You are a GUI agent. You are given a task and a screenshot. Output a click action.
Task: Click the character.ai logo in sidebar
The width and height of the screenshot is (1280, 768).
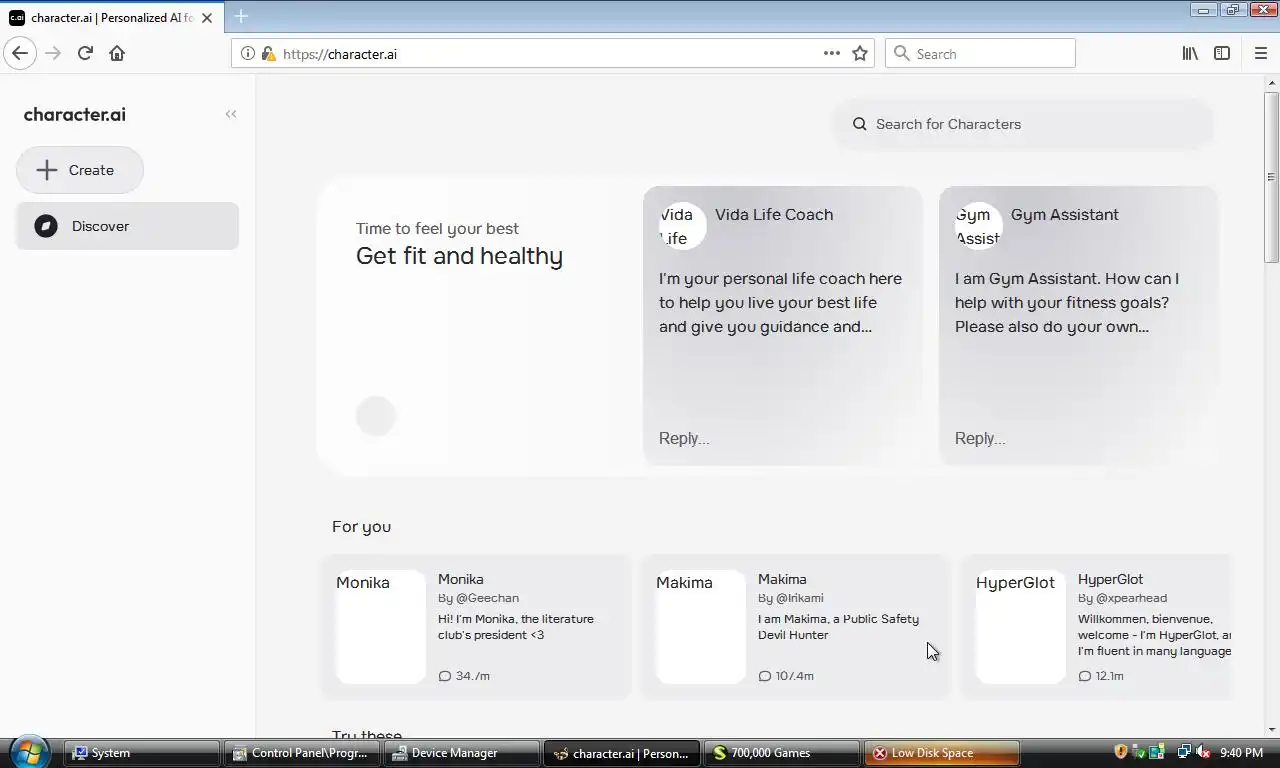pyautogui.click(x=75, y=114)
